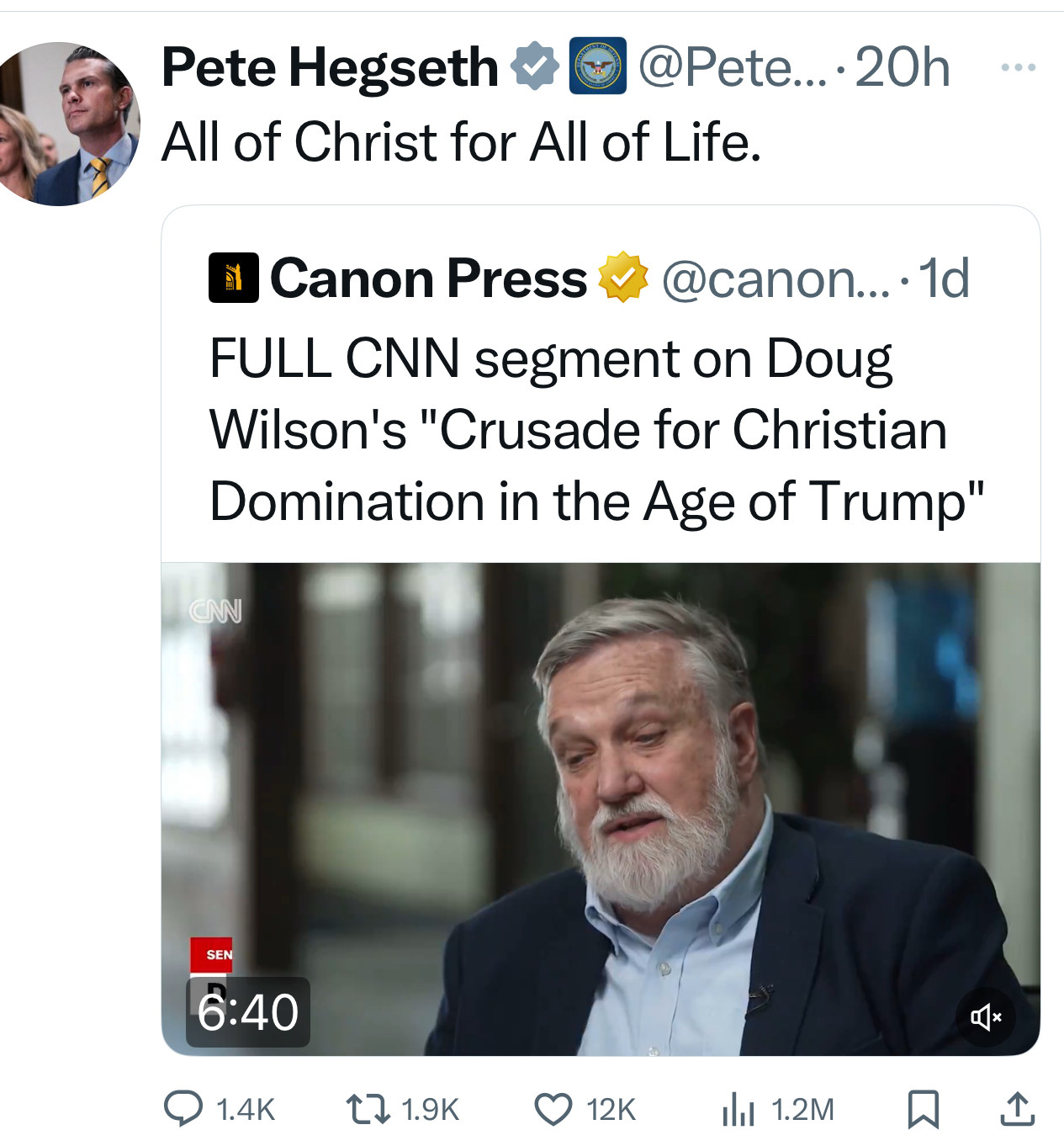The width and height of the screenshot is (1064, 1146).
Task: Open the three-dot more options menu
Action: coord(1018,67)
